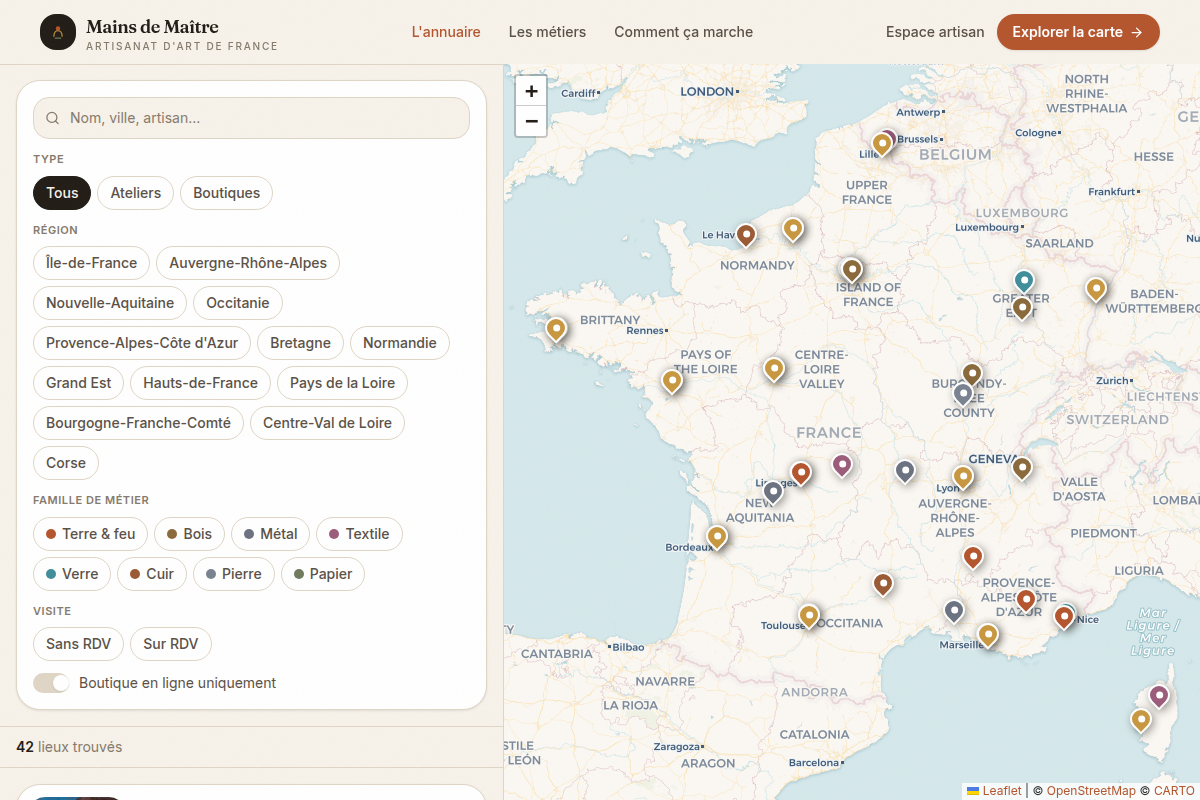Filter by Papier craft family
1200x800 pixels.
[323, 574]
